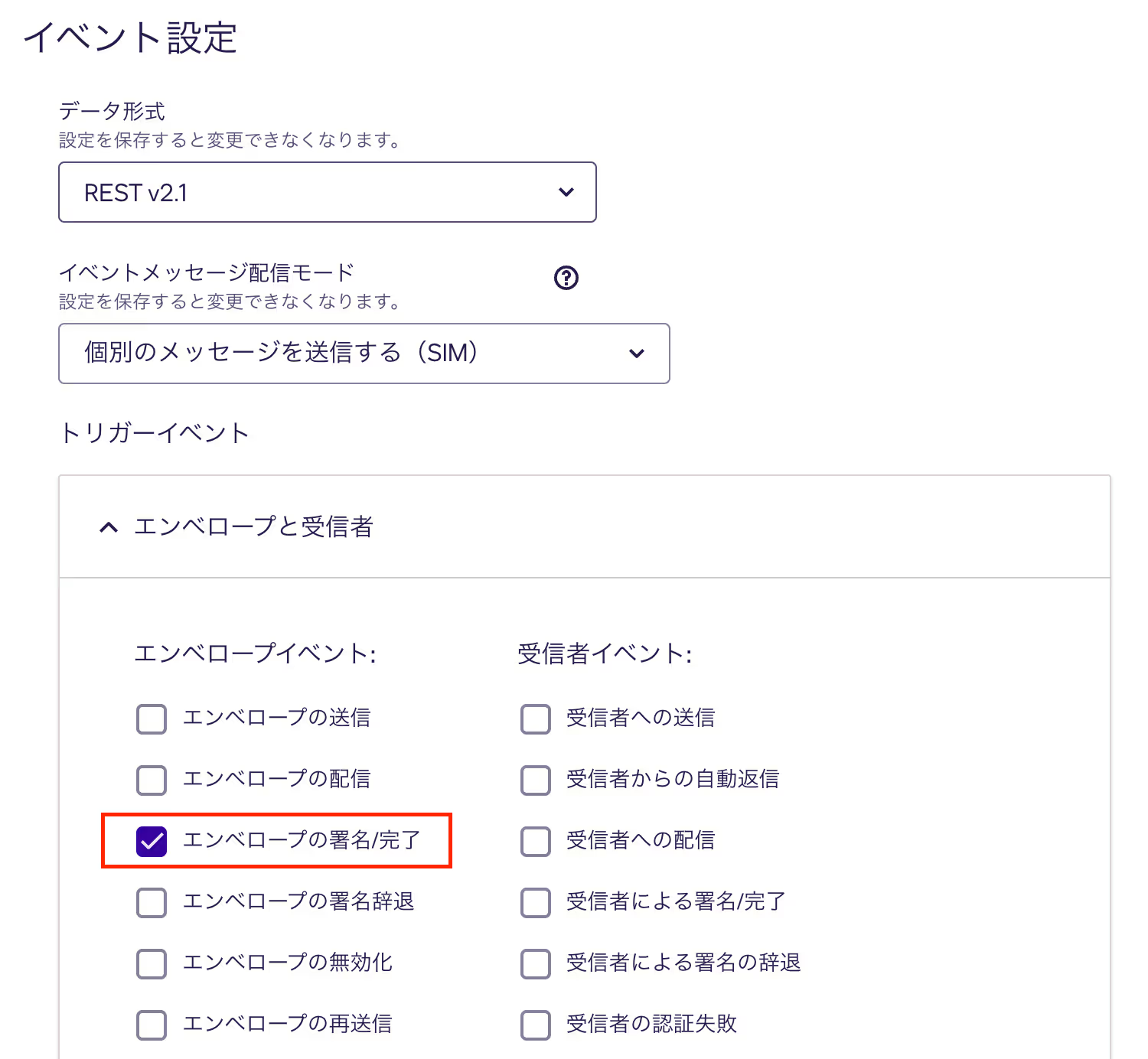Viewport: 1148px width, 1059px height.
Task: Click the エンベロープの署名/完了 label text
Action: (x=302, y=840)
